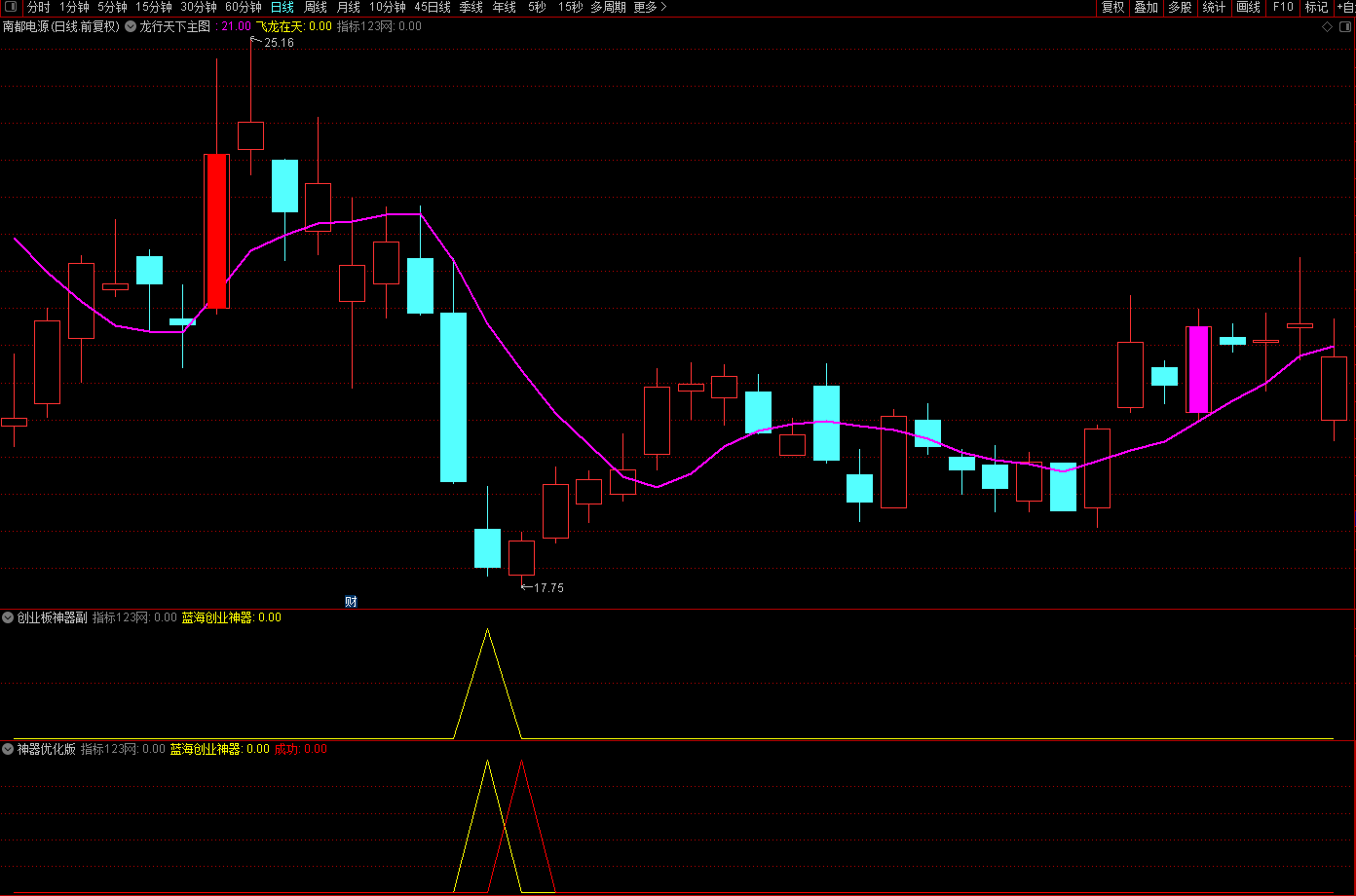Screen dimensions: 1356x896
Task: Select the 30分钟 period
Action: [x=199, y=7]
